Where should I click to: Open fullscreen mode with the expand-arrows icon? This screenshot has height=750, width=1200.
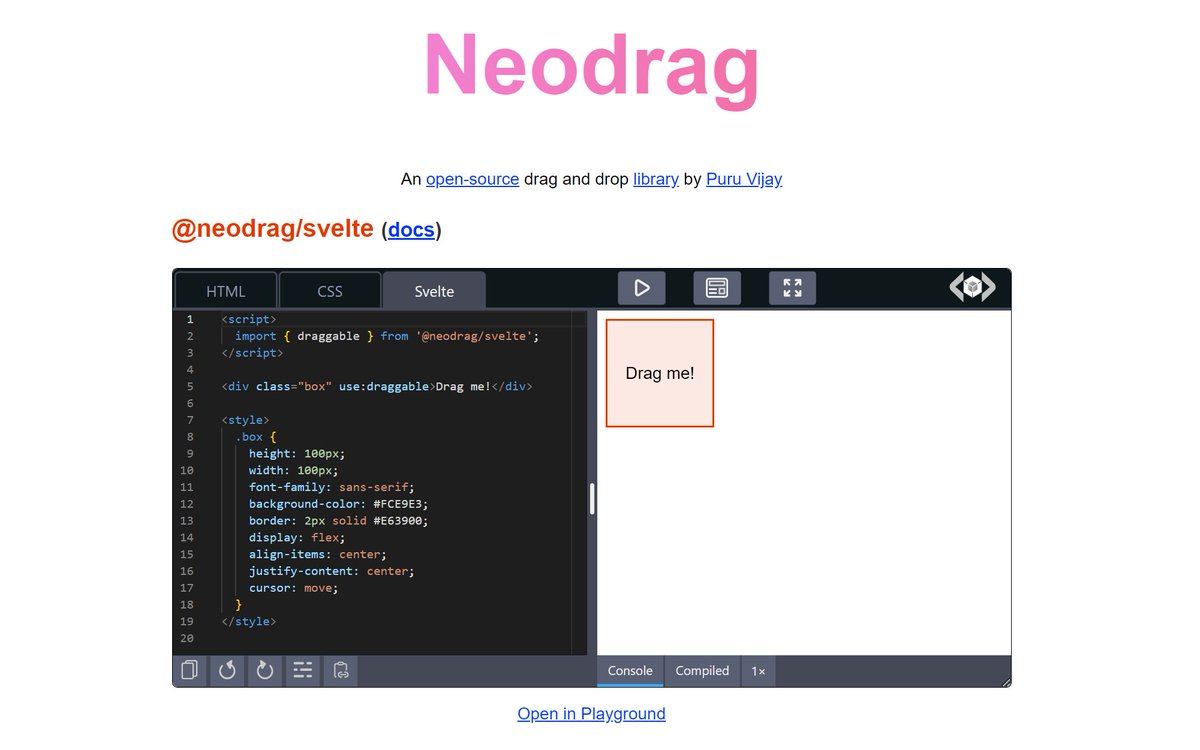792,288
